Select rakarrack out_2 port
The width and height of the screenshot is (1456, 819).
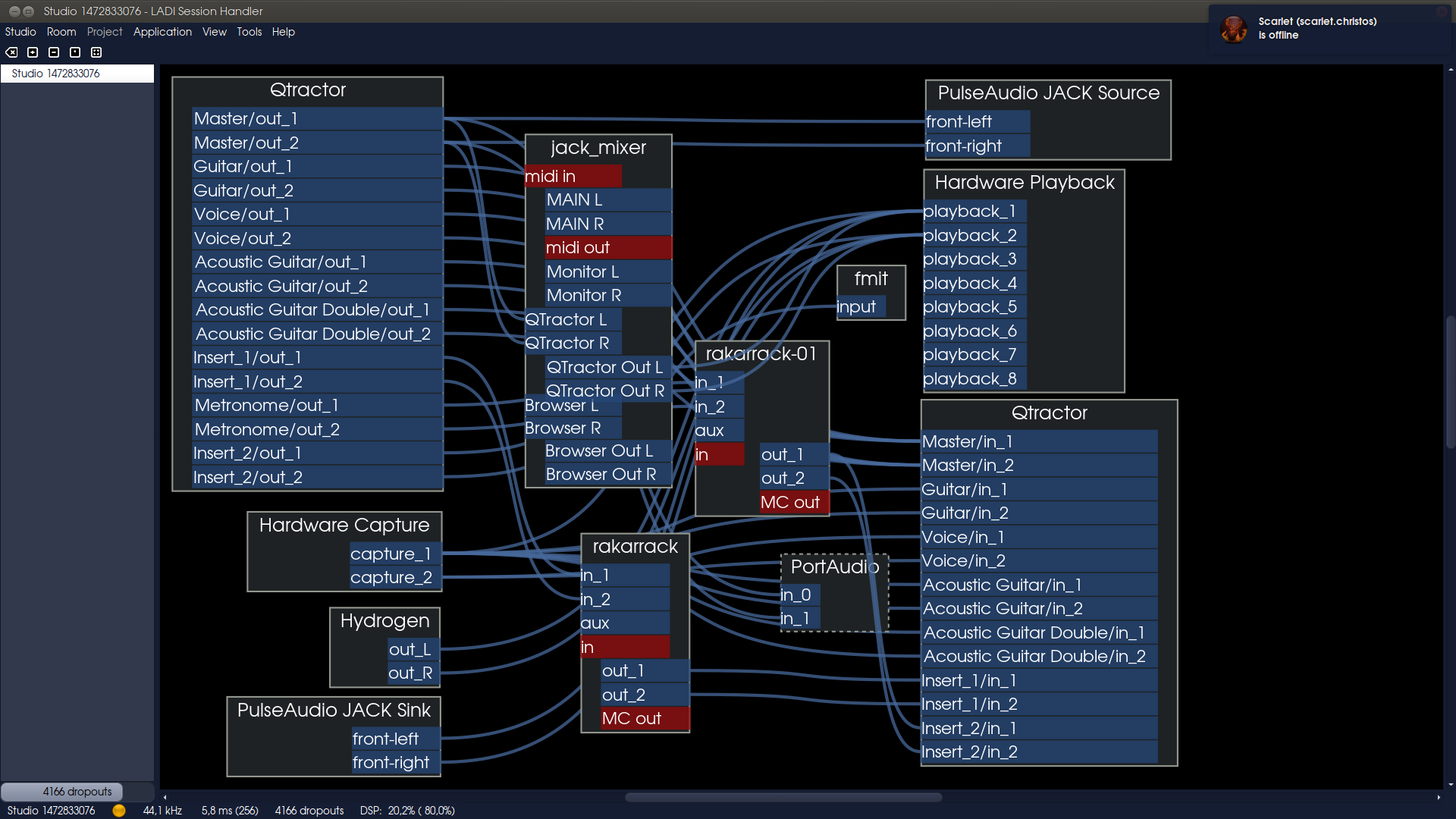(x=645, y=695)
